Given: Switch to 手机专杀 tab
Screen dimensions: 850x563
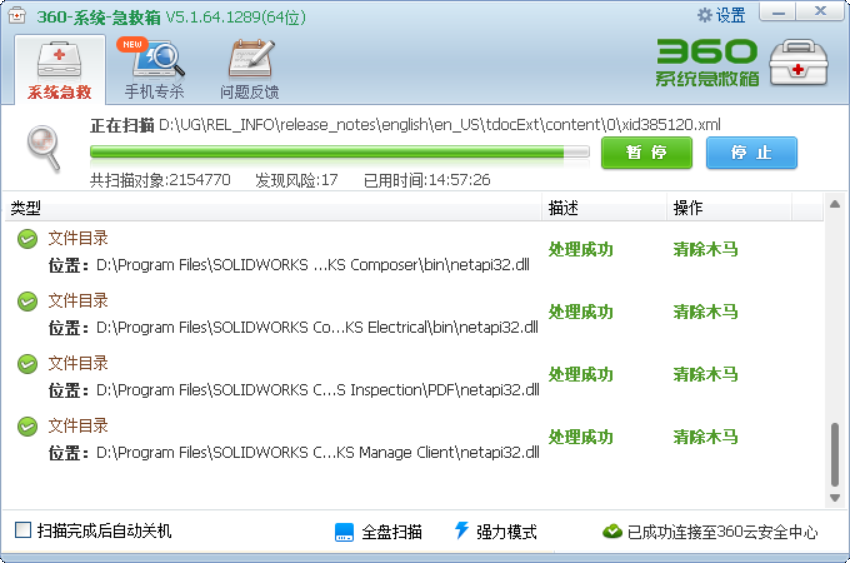Looking at the screenshot, I should [154, 70].
